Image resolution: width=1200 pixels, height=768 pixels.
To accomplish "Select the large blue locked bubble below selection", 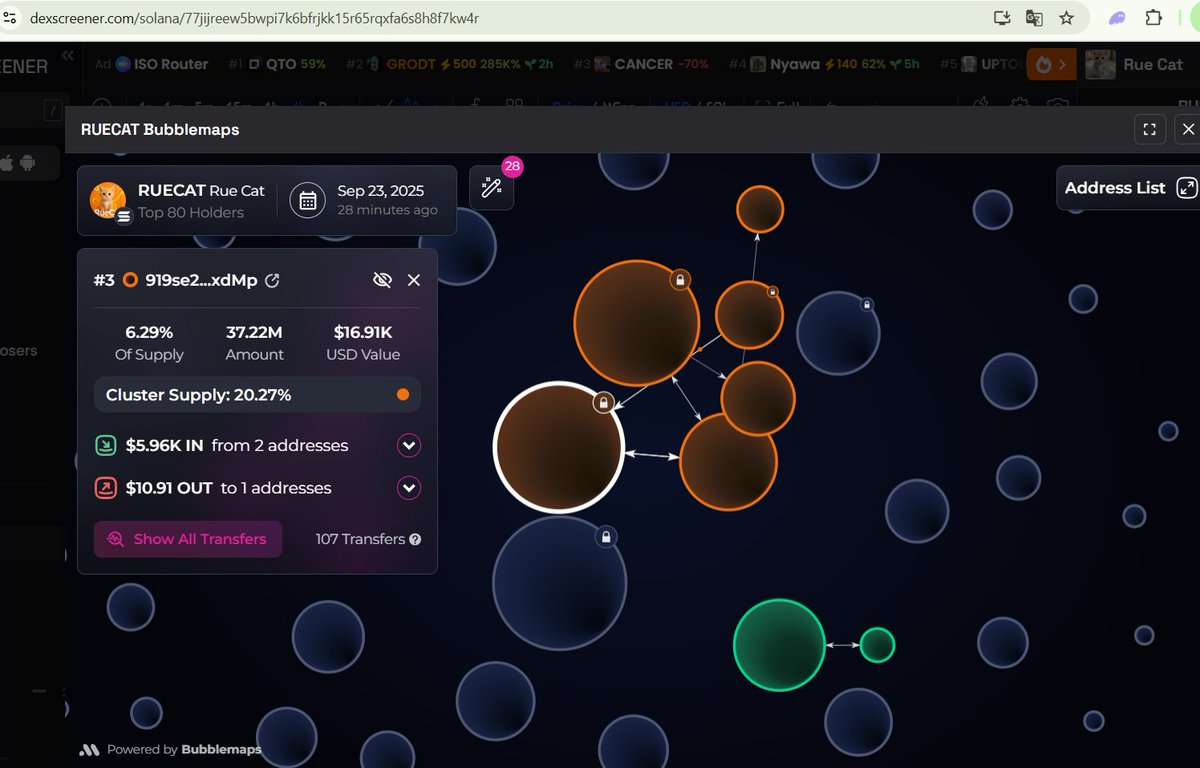I will 560,583.
